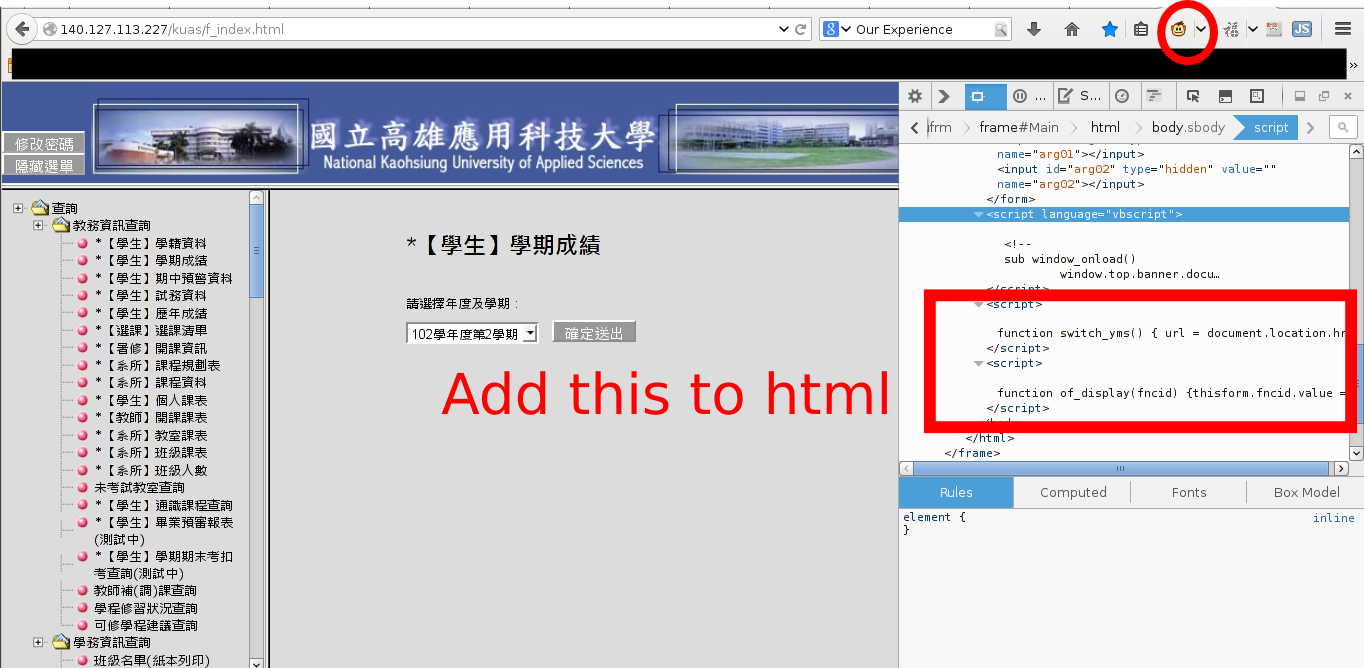Open *【學生】歷年成績 link
Viewport: 1364px width, 668px height.
point(151,313)
